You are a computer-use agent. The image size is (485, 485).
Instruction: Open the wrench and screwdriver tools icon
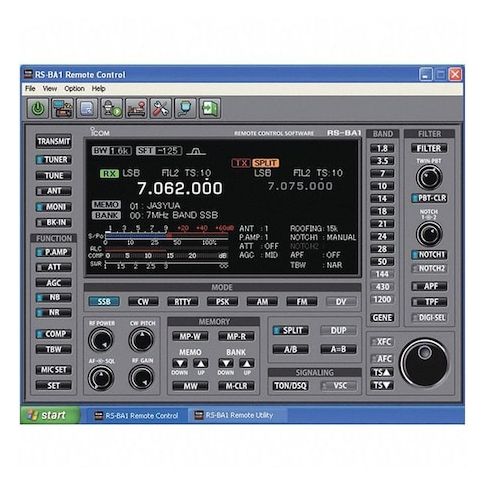pyautogui.click(x=161, y=108)
